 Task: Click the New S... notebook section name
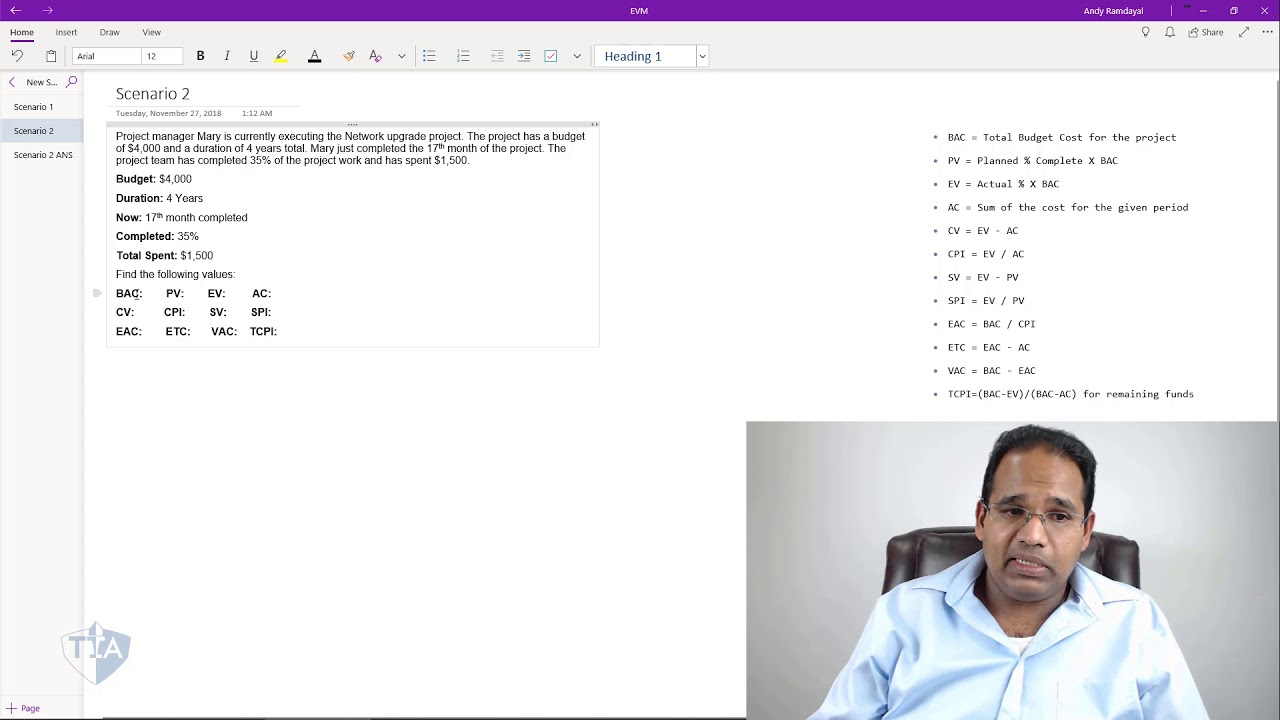(x=42, y=82)
